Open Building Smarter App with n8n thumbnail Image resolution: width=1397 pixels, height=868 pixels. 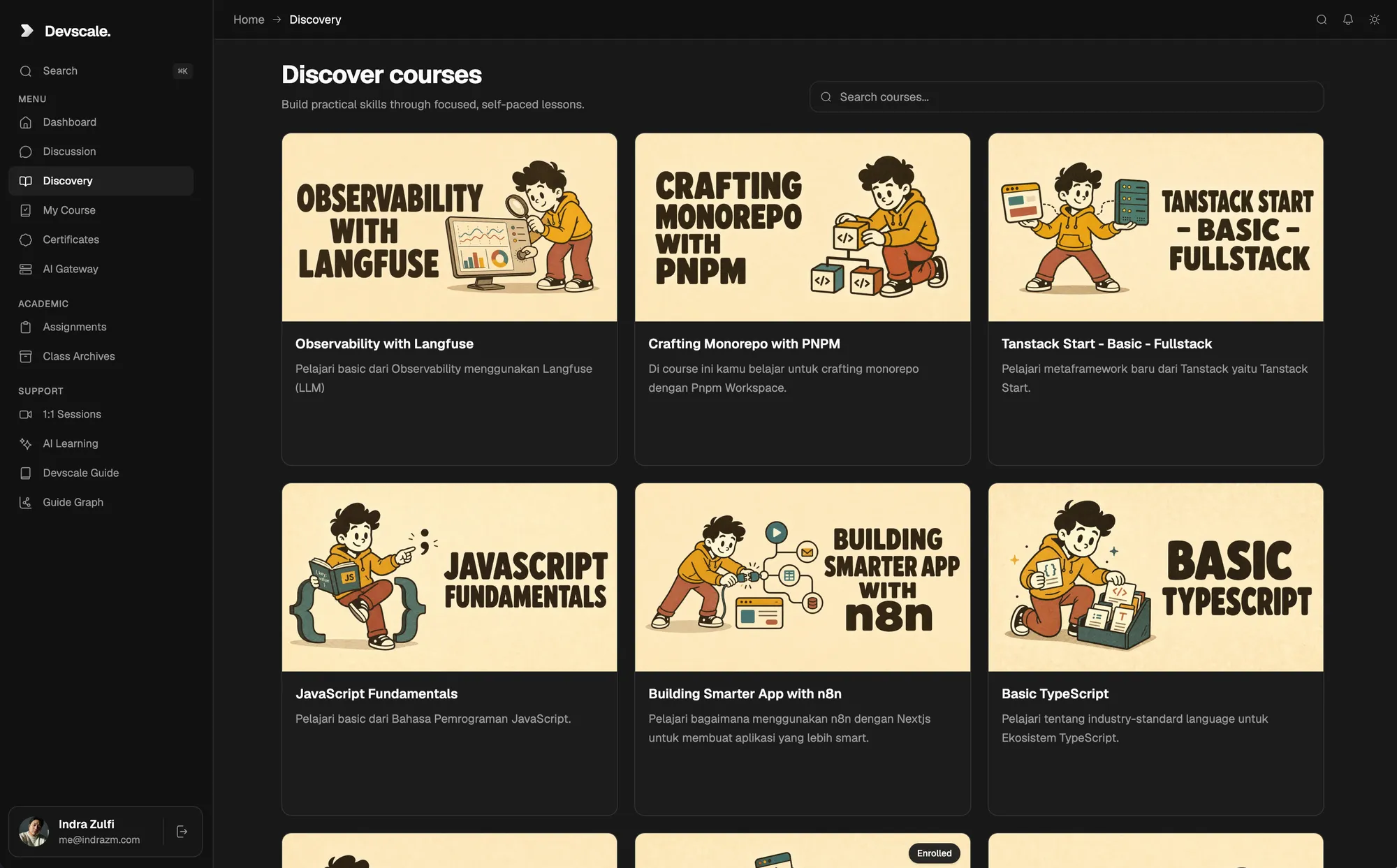point(802,578)
